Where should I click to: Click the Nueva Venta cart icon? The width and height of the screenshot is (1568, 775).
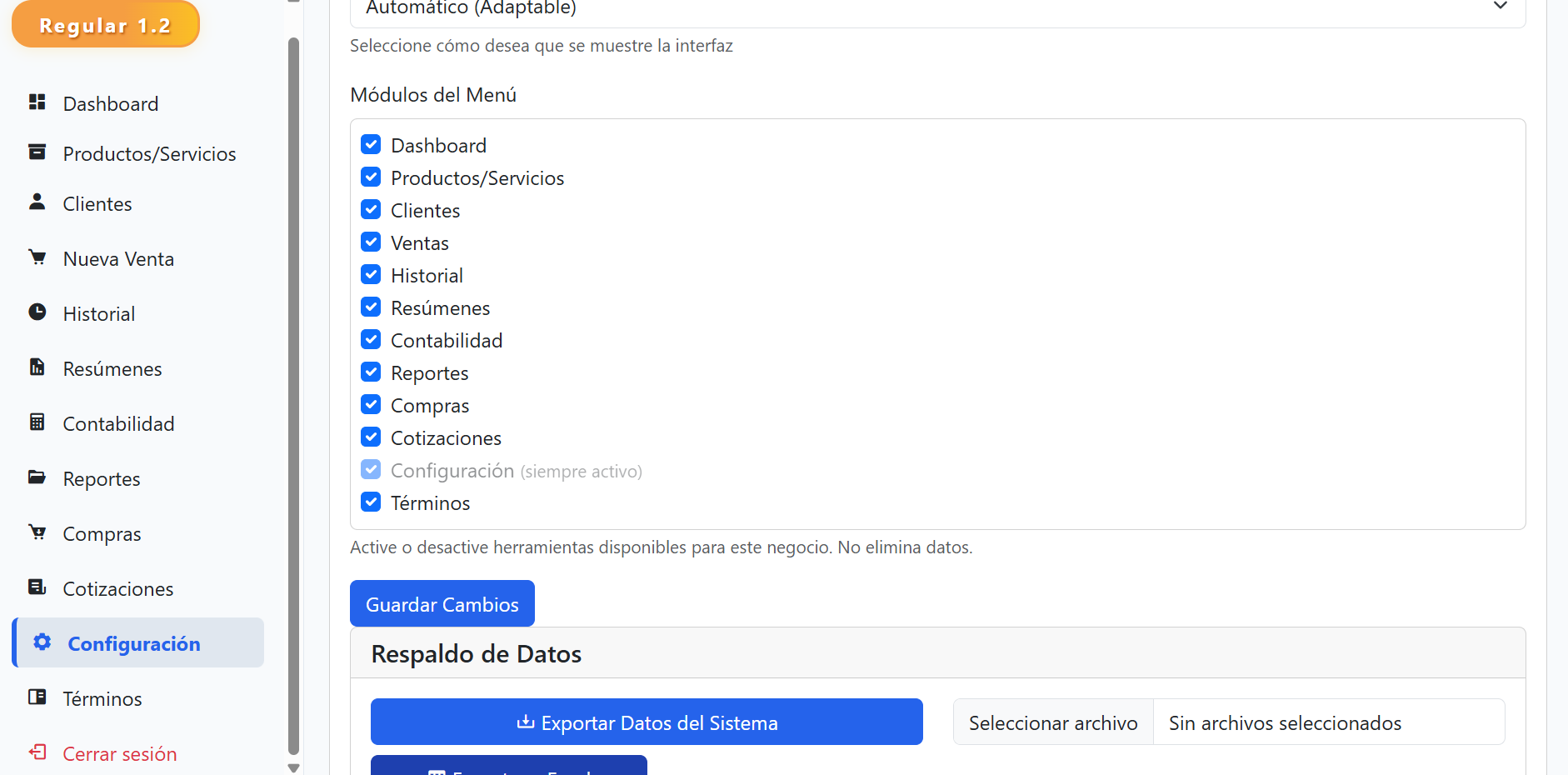[37, 257]
